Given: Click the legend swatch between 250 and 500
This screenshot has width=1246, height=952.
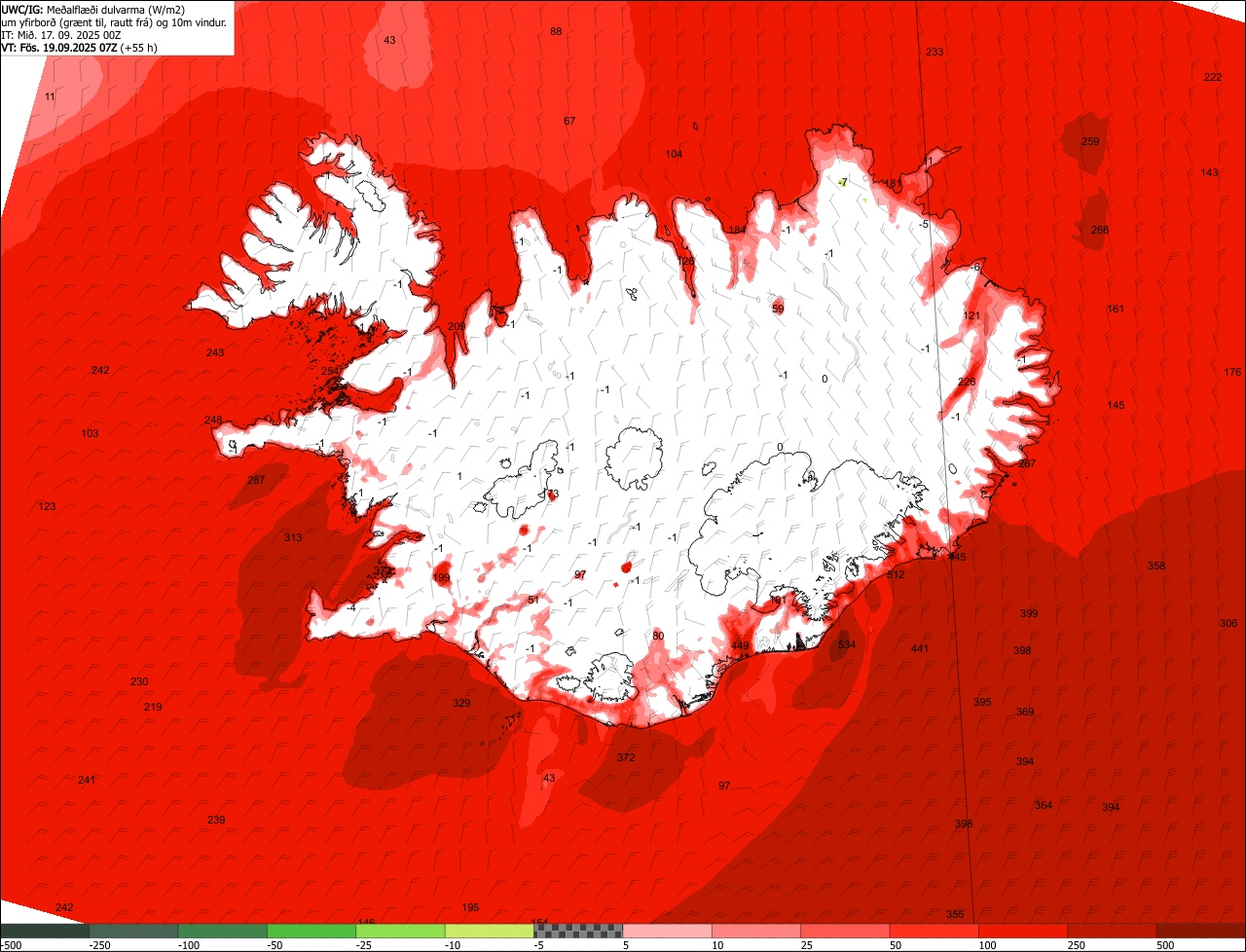Looking at the screenshot, I should [x=1112, y=931].
